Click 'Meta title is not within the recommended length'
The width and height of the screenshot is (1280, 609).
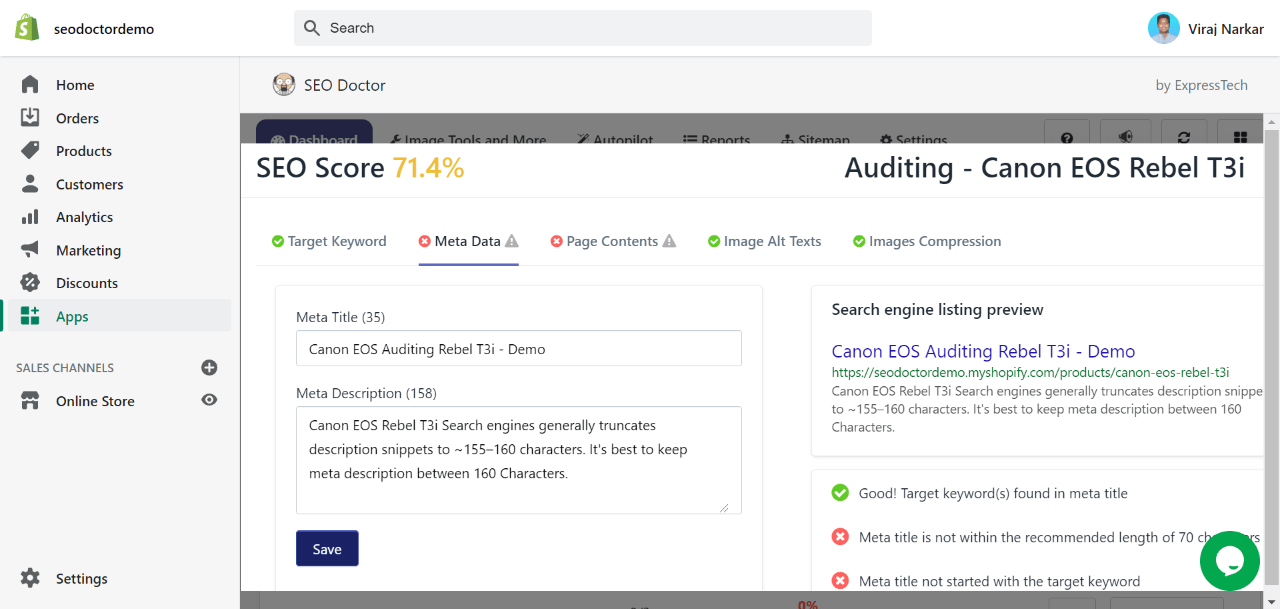1059,537
